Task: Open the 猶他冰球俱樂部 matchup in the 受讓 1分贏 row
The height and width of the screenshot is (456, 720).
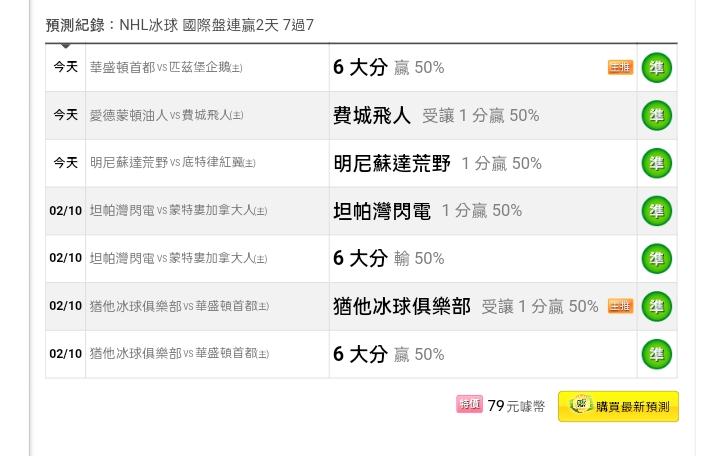Action: pos(179,306)
